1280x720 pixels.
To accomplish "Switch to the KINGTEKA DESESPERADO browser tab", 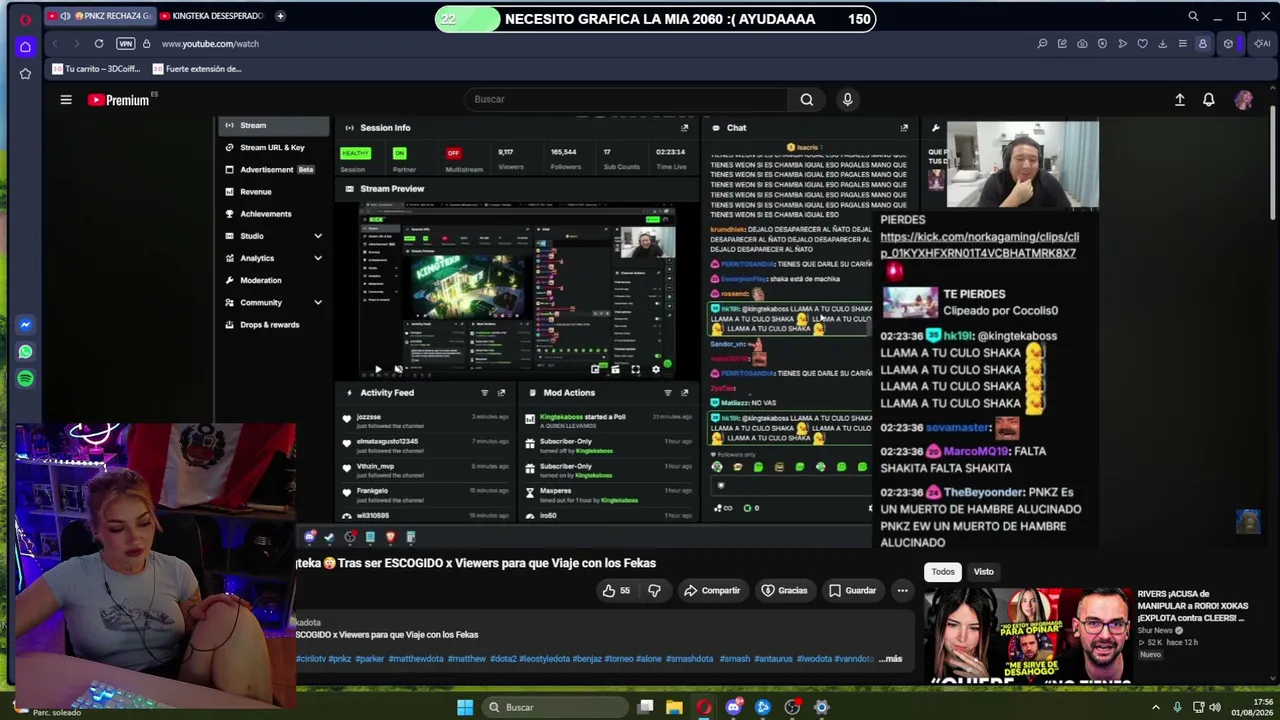I will [212, 16].
